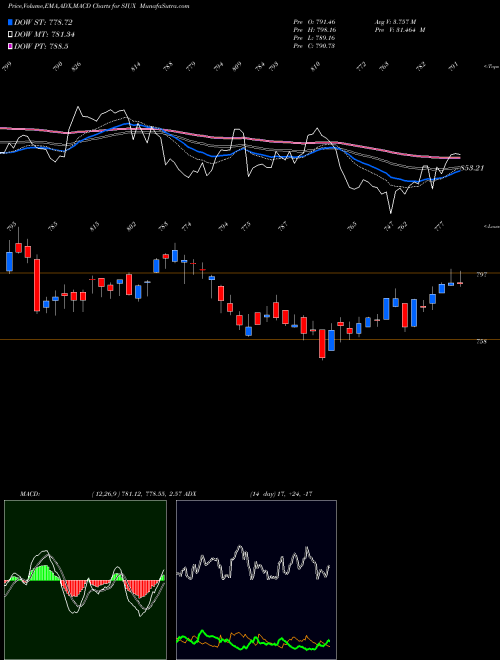Click the blue DOW ST legend swatch

[10, 22]
